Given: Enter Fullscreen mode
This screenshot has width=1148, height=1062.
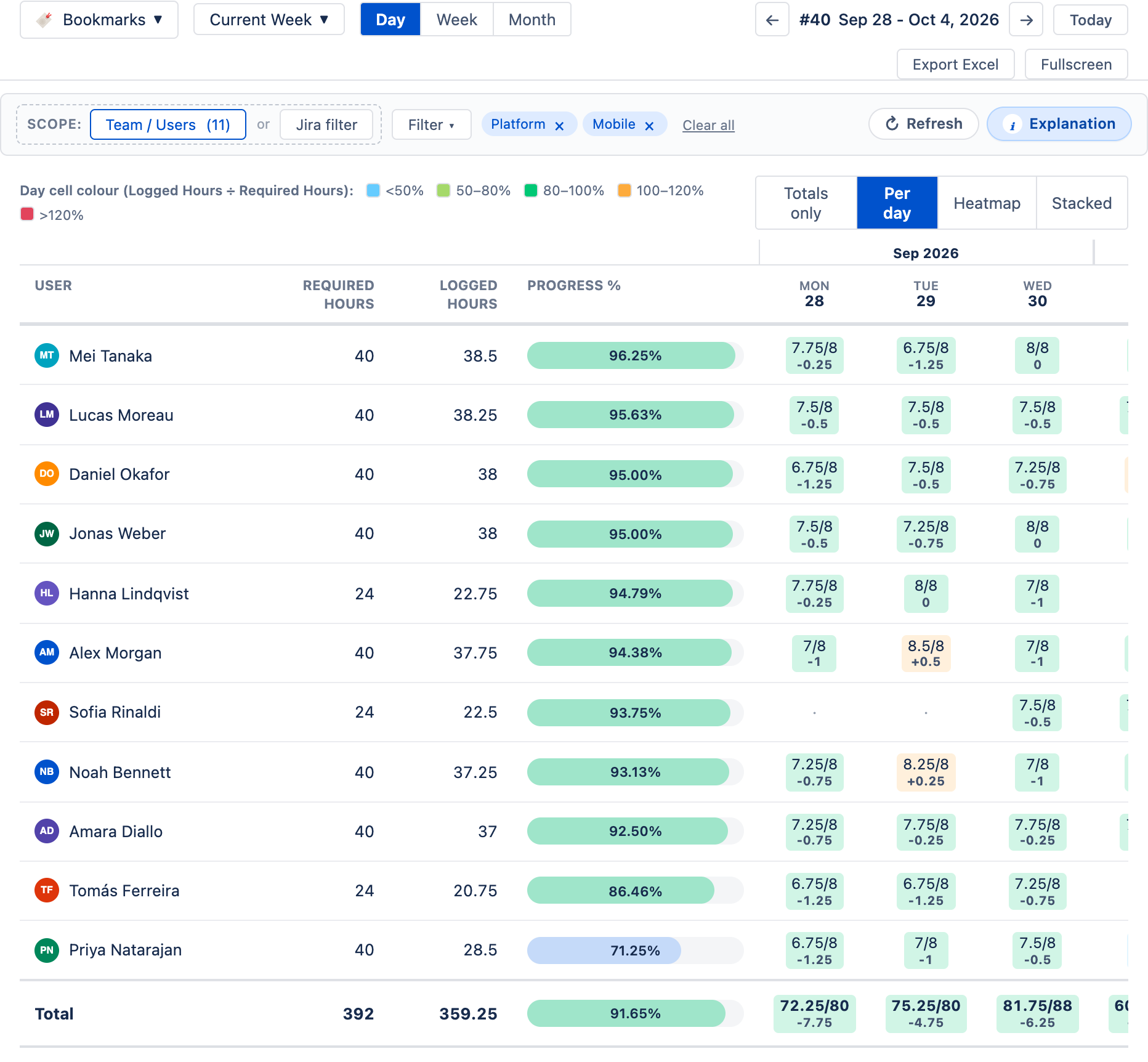Looking at the screenshot, I should pos(1077,65).
